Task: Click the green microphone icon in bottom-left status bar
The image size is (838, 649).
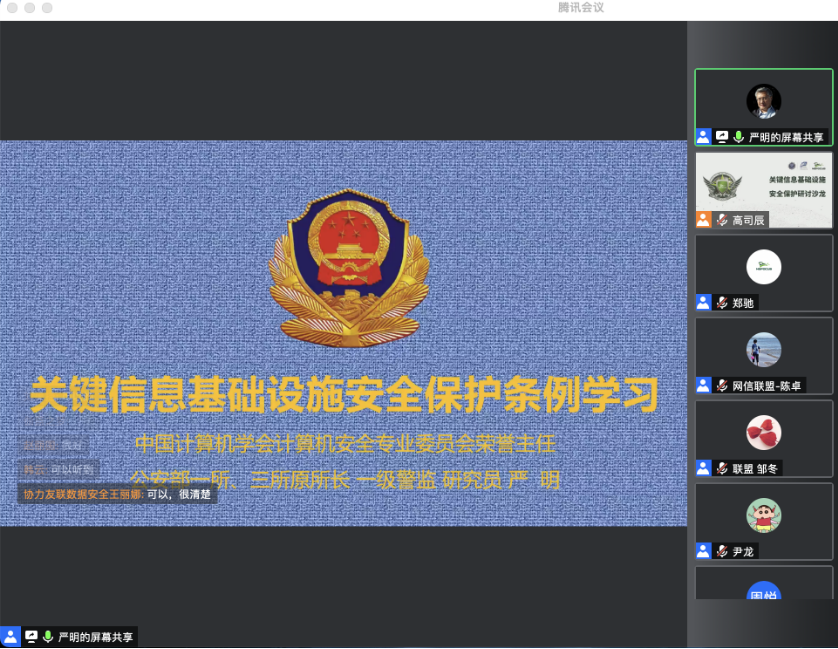Action: click(46, 636)
